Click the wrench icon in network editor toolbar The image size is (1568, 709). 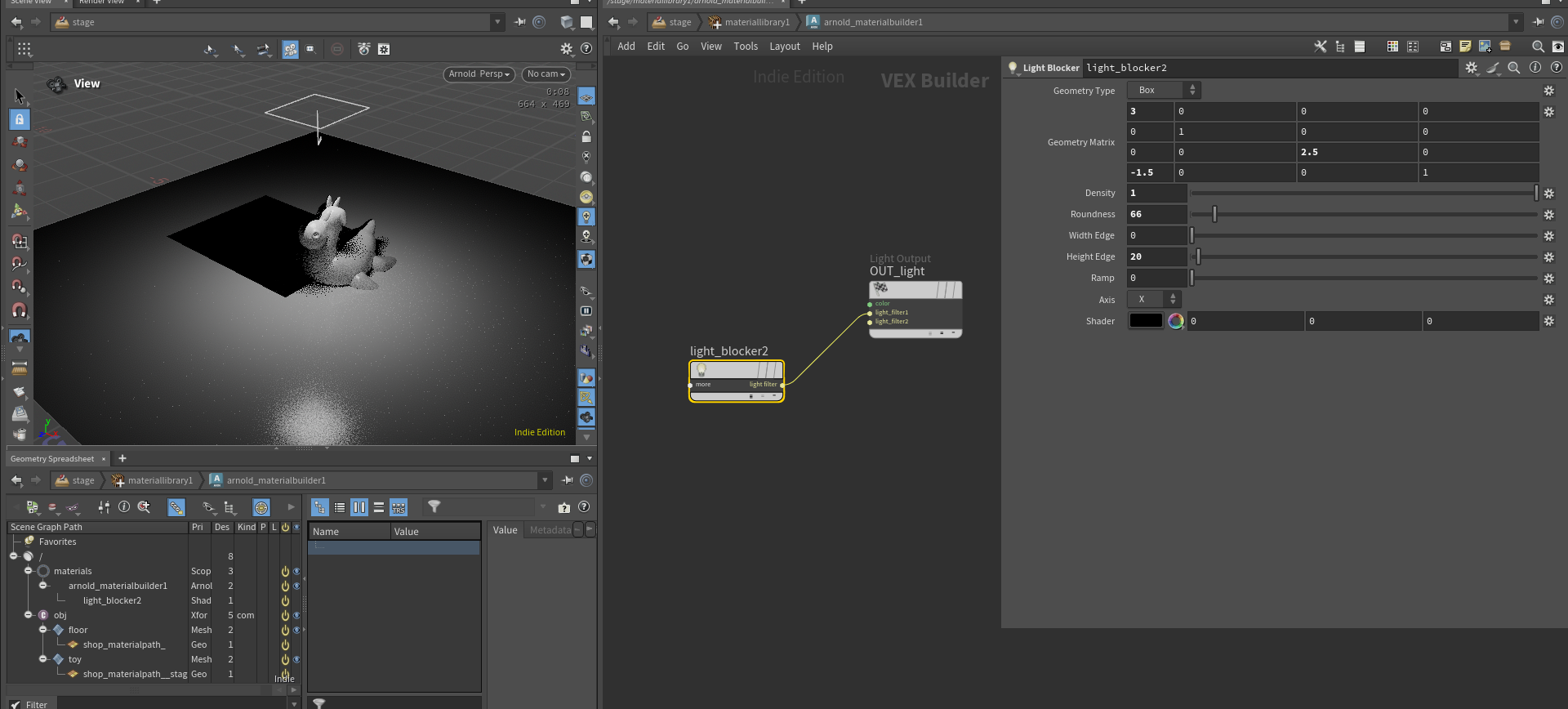coord(1320,47)
